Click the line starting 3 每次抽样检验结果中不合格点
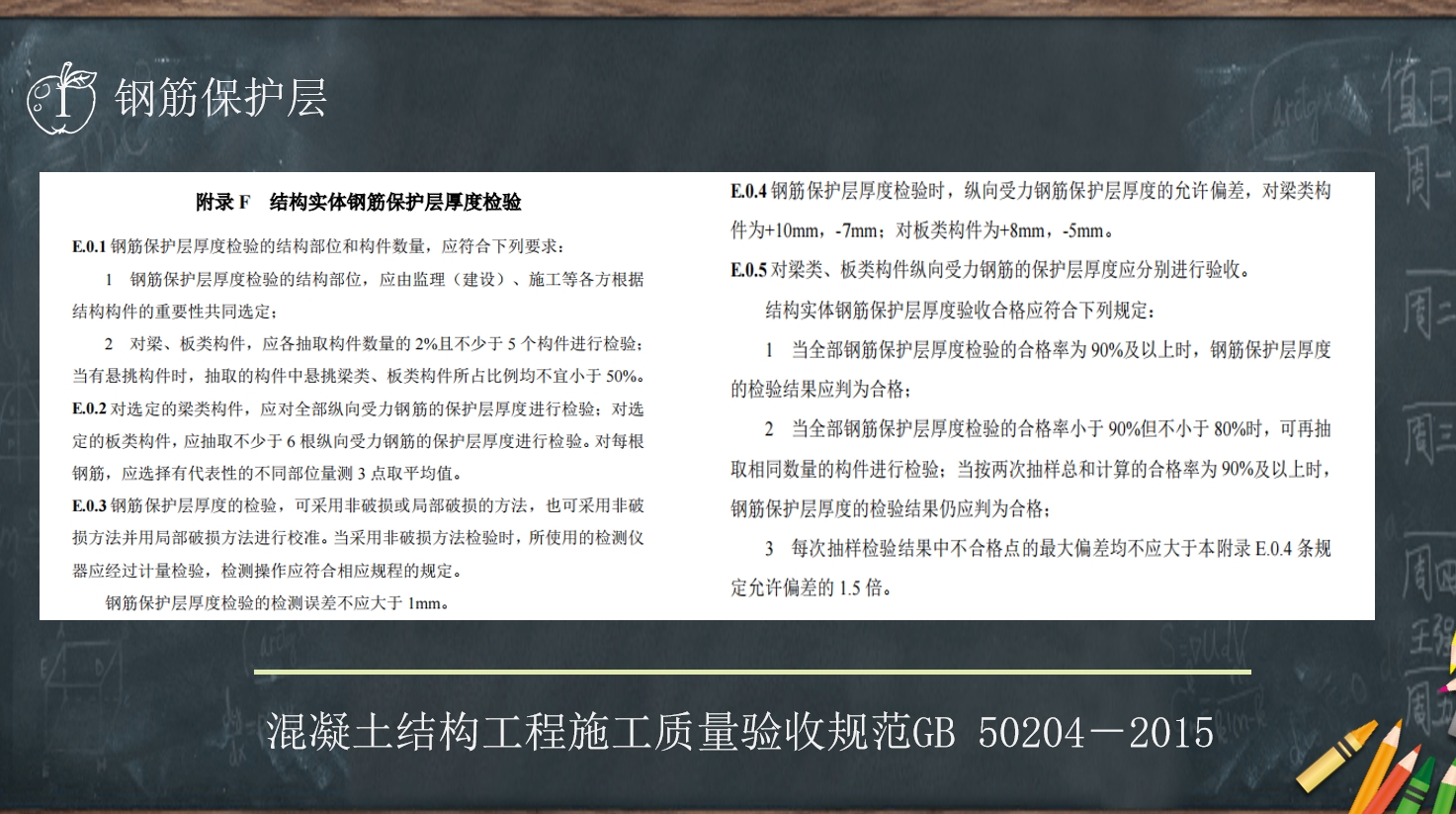1456x814 pixels. (x=1048, y=548)
